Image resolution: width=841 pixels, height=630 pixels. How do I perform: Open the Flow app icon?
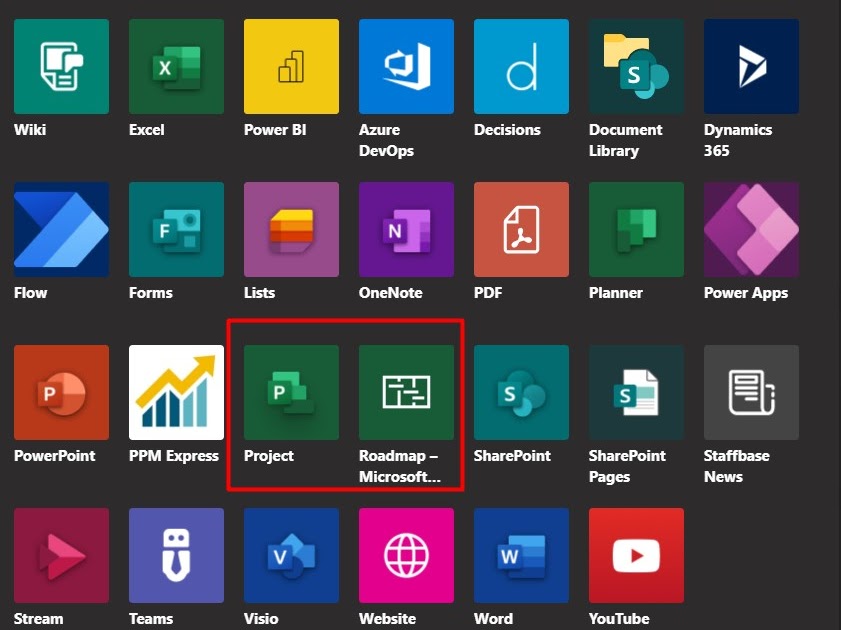click(61, 229)
